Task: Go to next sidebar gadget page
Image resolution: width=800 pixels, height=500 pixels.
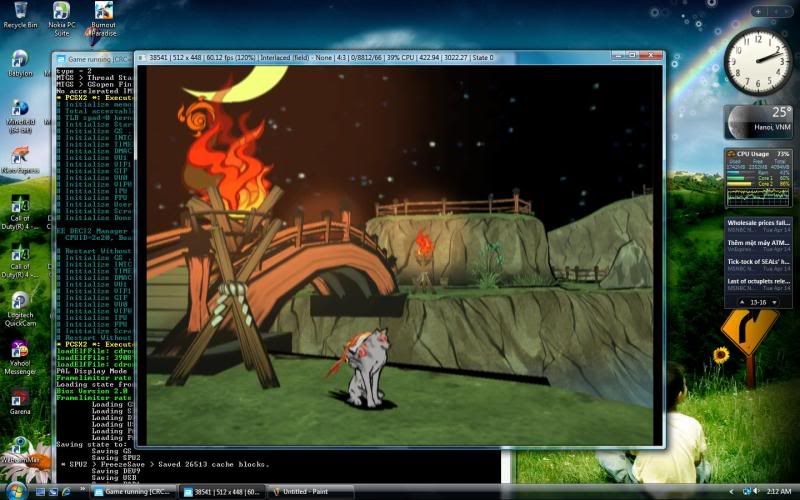Action: [786, 12]
